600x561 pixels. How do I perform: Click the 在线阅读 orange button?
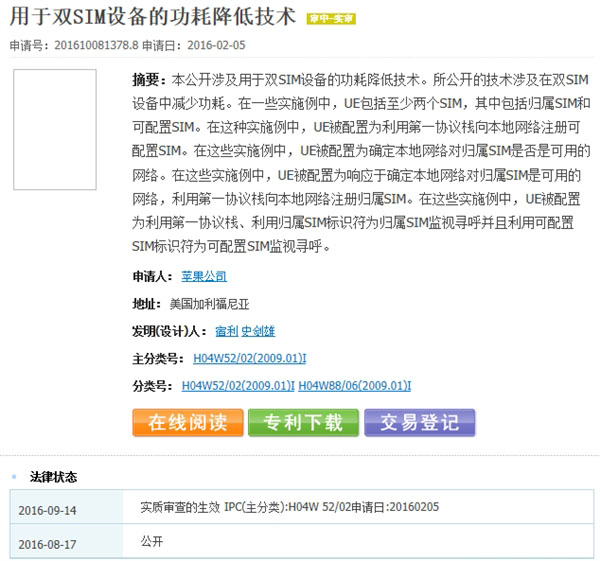click(x=187, y=423)
